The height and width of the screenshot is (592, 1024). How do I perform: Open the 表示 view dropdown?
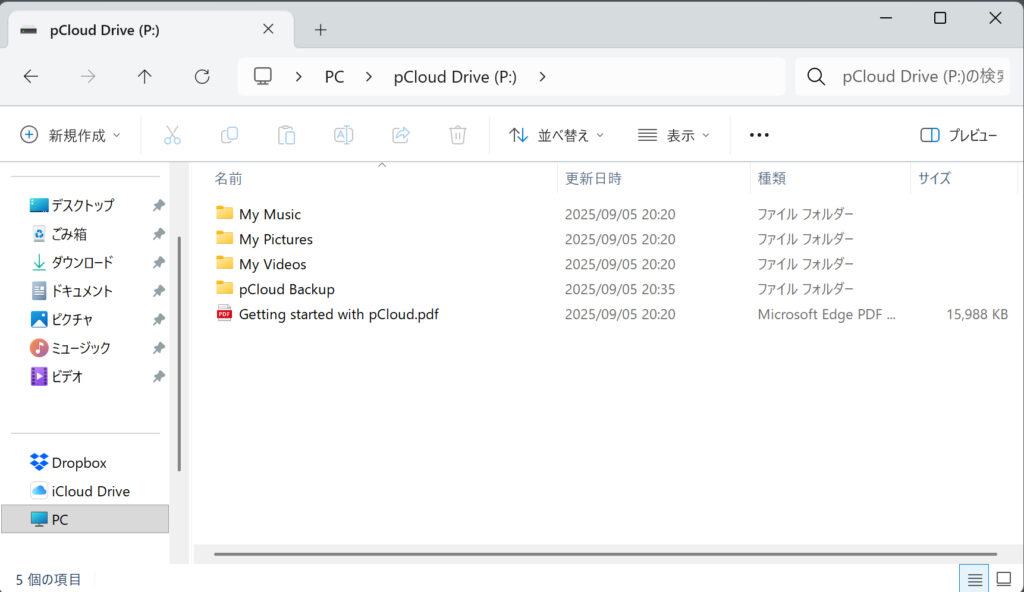click(x=673, y=135)
